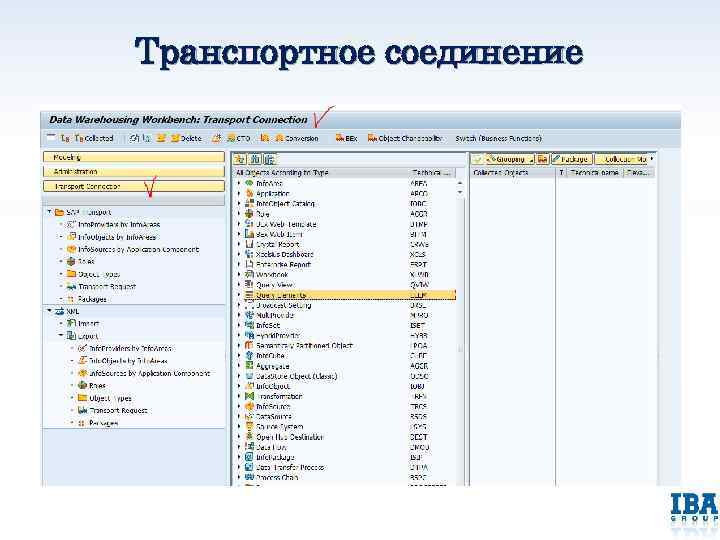Click the Package button
The width and height of the screenshot is (720, 540).
572,159
